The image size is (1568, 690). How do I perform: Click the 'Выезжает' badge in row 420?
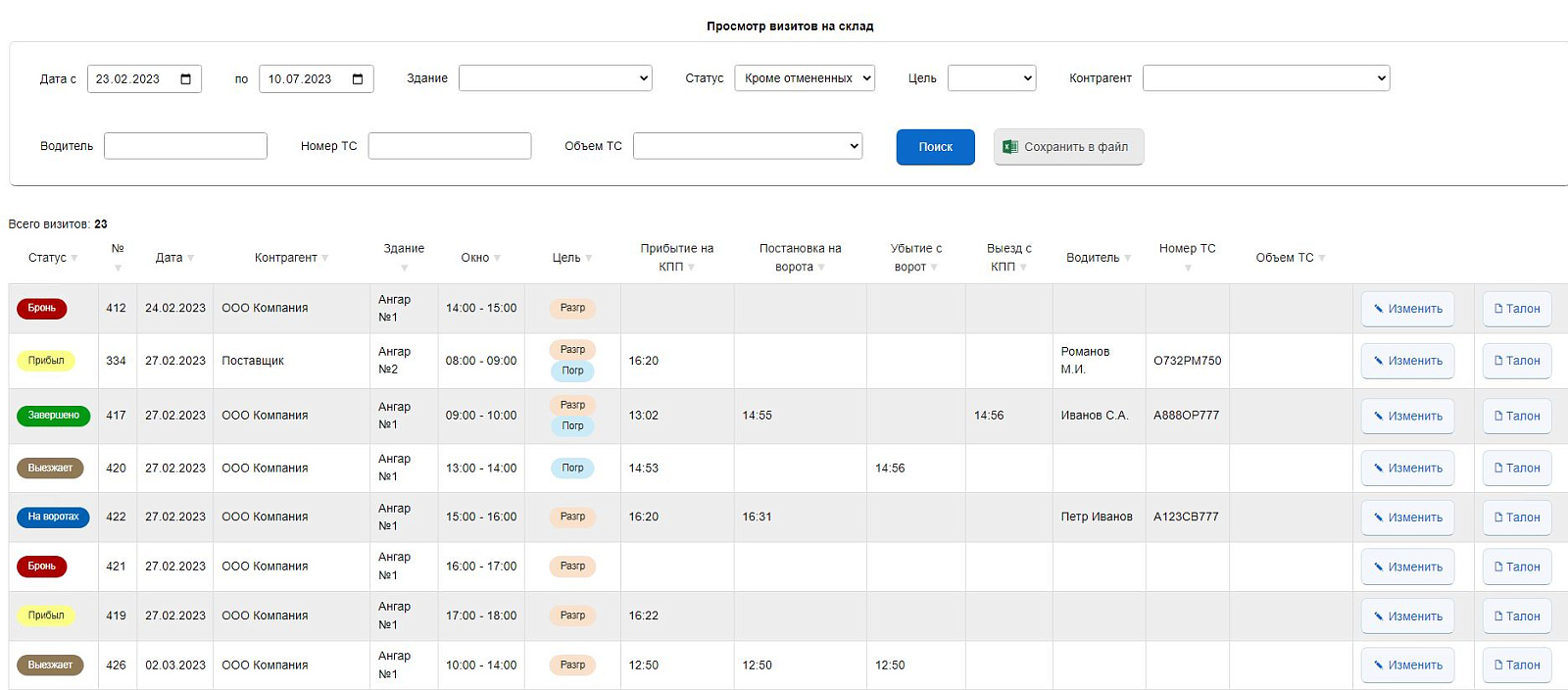pyautogui.click(x=50, y=468)
